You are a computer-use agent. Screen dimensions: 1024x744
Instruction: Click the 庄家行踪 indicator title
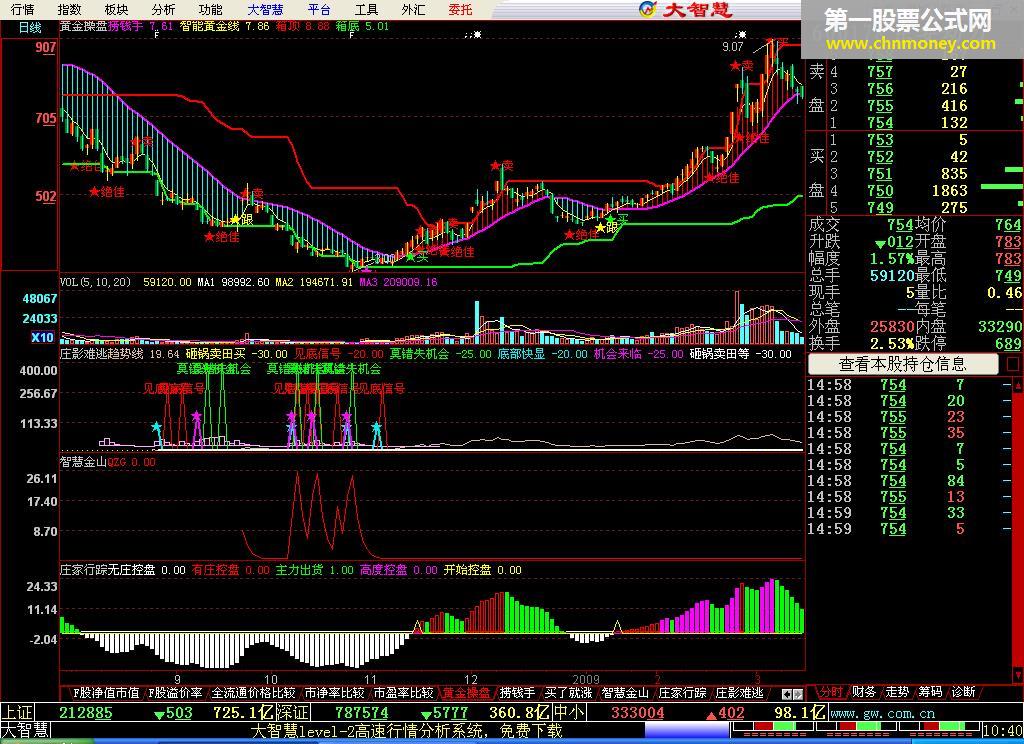[83, 570]
